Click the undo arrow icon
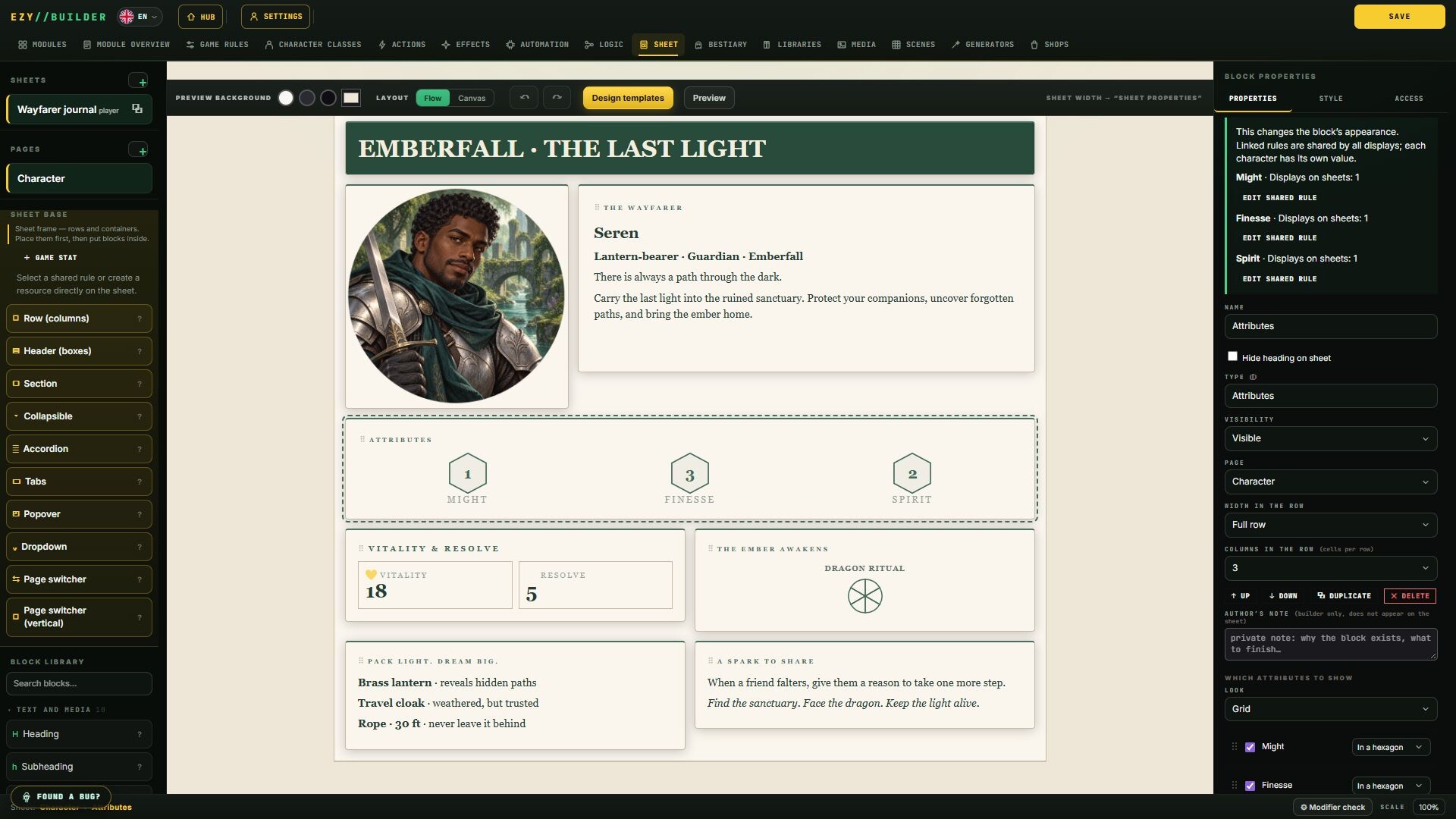 point(524,98)
